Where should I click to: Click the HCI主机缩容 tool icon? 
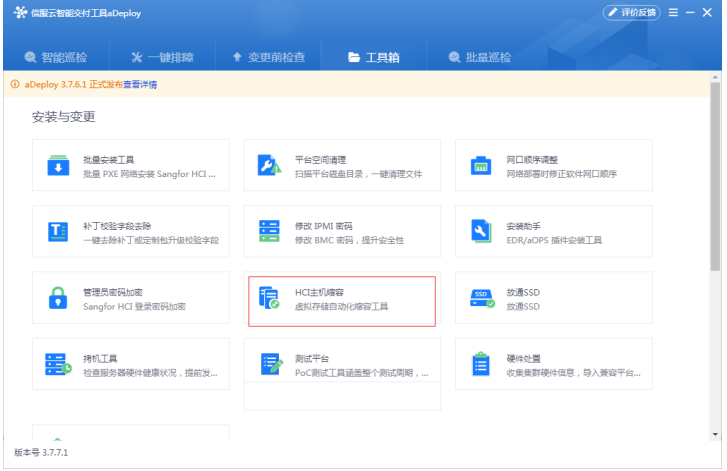[269, 298]
